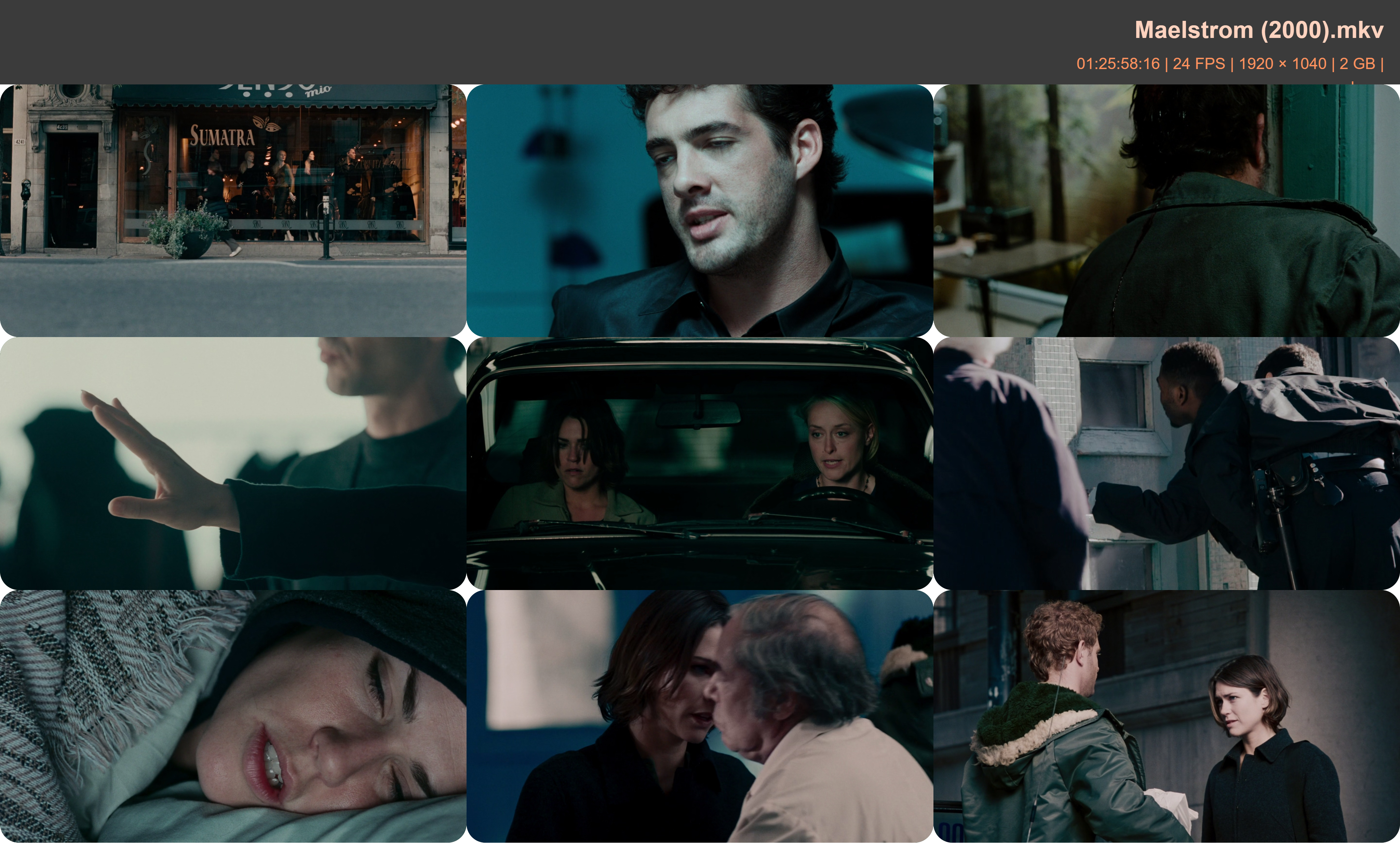This screenshot has height=843, width=1400.
Task: Select the thumbnail of men at window
Action: [x=1167, y=463]
